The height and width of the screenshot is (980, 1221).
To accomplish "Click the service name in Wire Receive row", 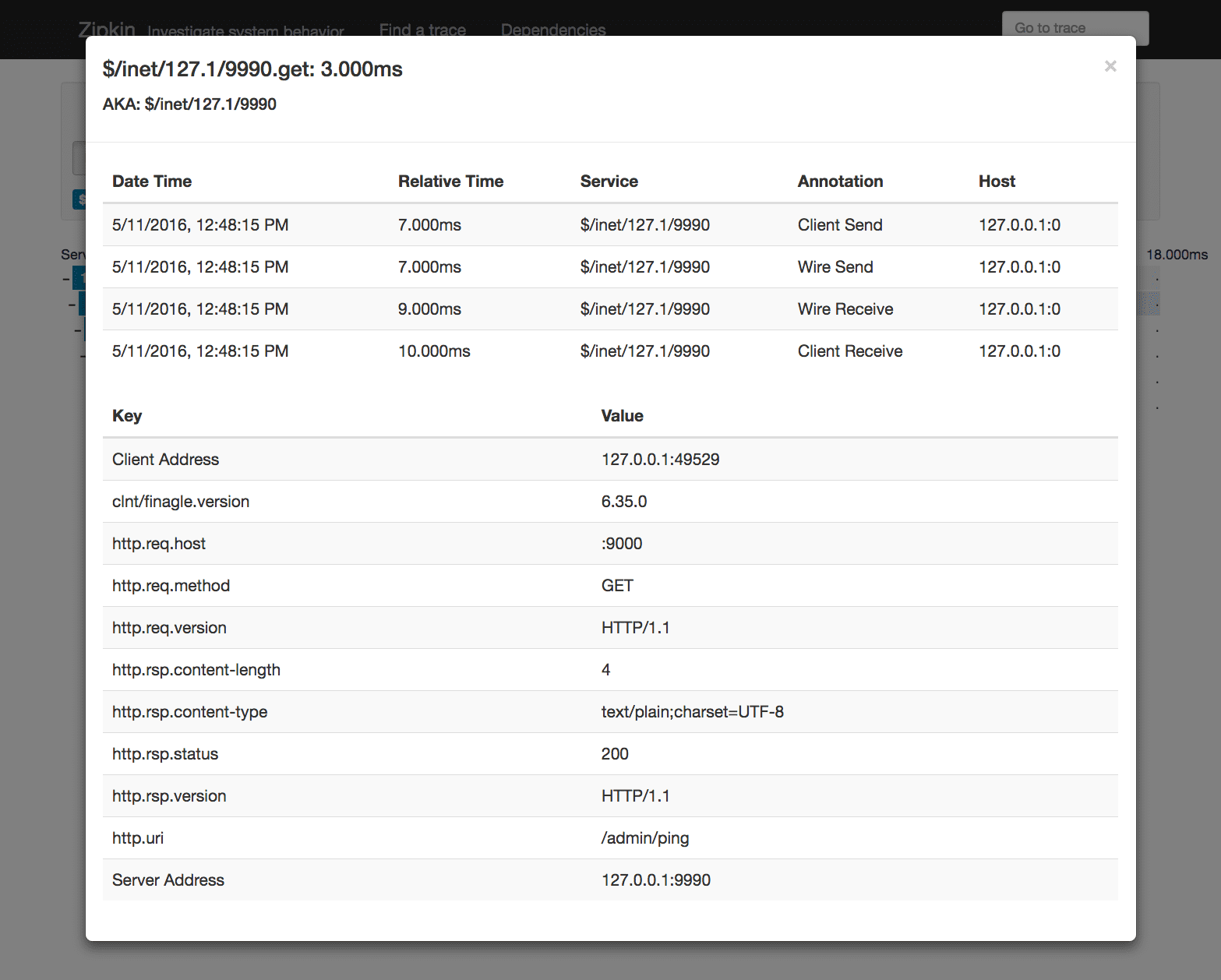I will tap(645, 309).
